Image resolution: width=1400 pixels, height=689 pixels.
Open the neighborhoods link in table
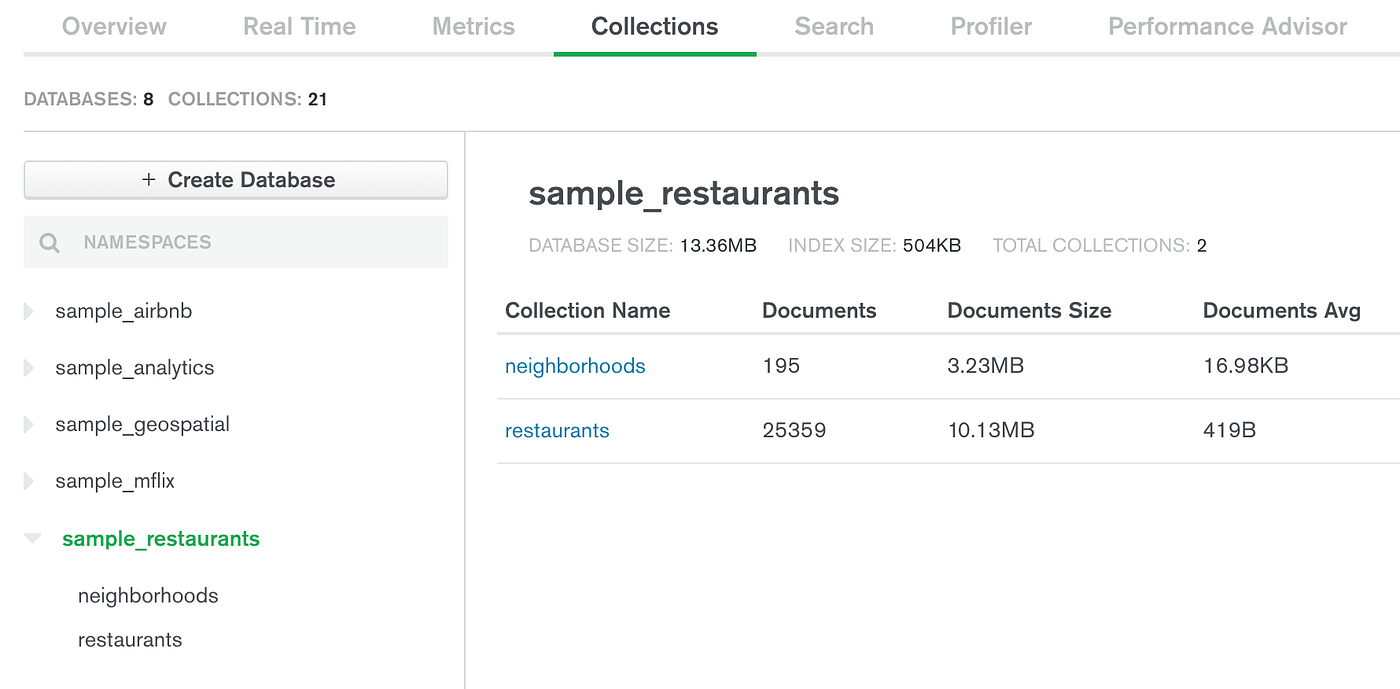click(575, 366)
